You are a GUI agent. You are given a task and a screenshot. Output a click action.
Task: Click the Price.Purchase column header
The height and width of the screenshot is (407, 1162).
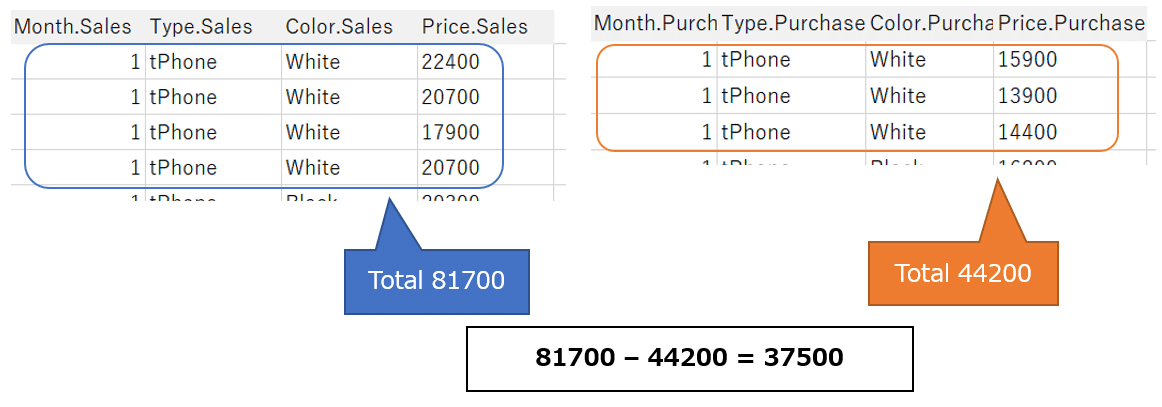[x=1071, y=23]
